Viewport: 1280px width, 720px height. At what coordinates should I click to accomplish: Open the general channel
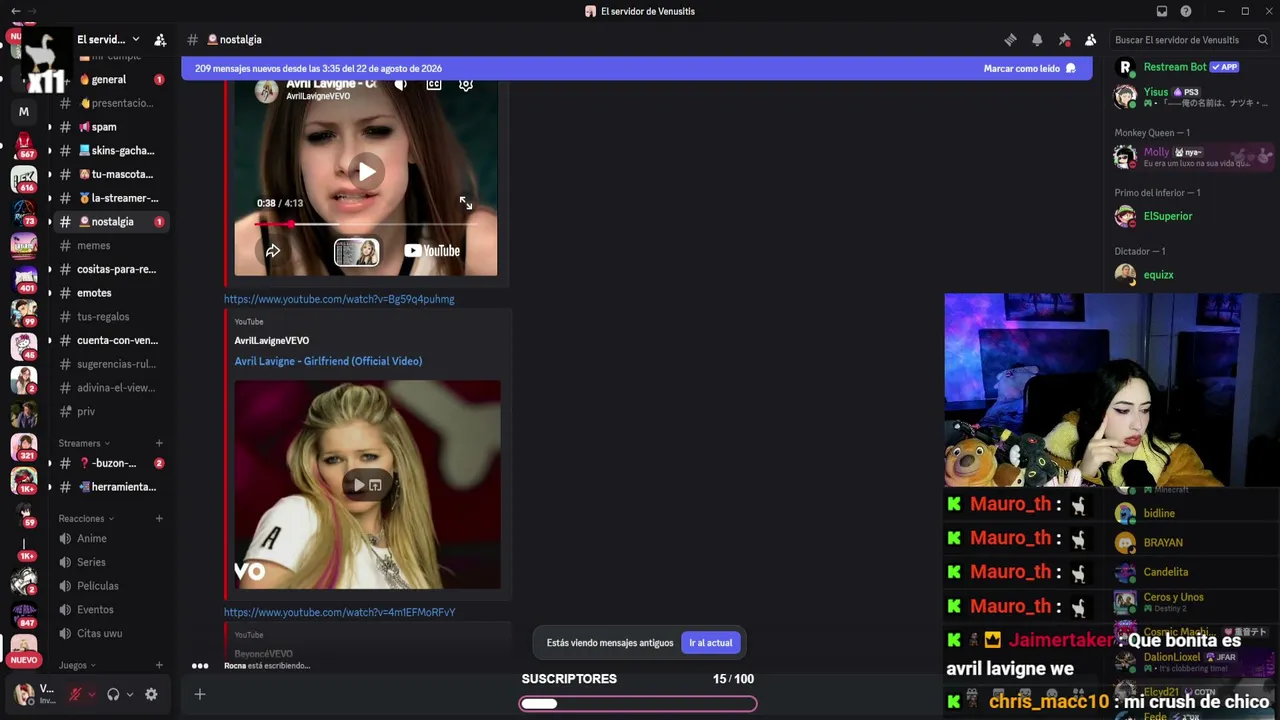coord(108,79)
